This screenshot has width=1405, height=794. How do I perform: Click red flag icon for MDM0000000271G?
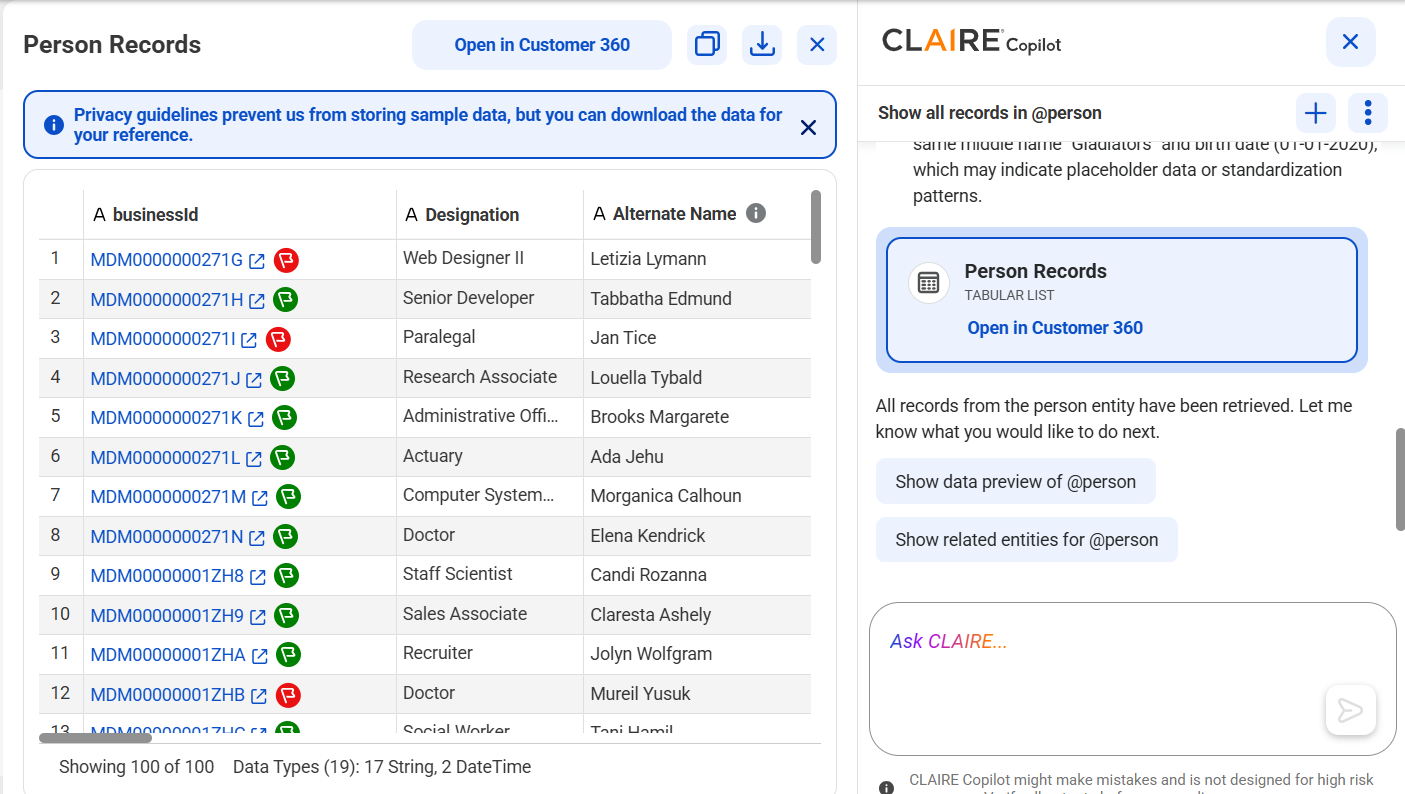point(286,260)
